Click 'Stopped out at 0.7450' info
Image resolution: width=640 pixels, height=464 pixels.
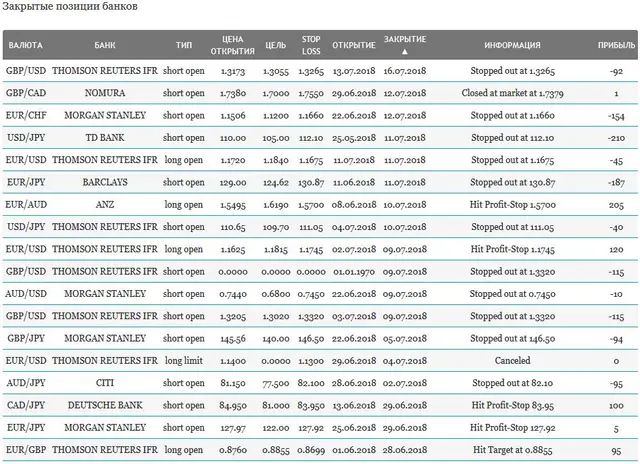pyautogui.click(x=512, y=294)
